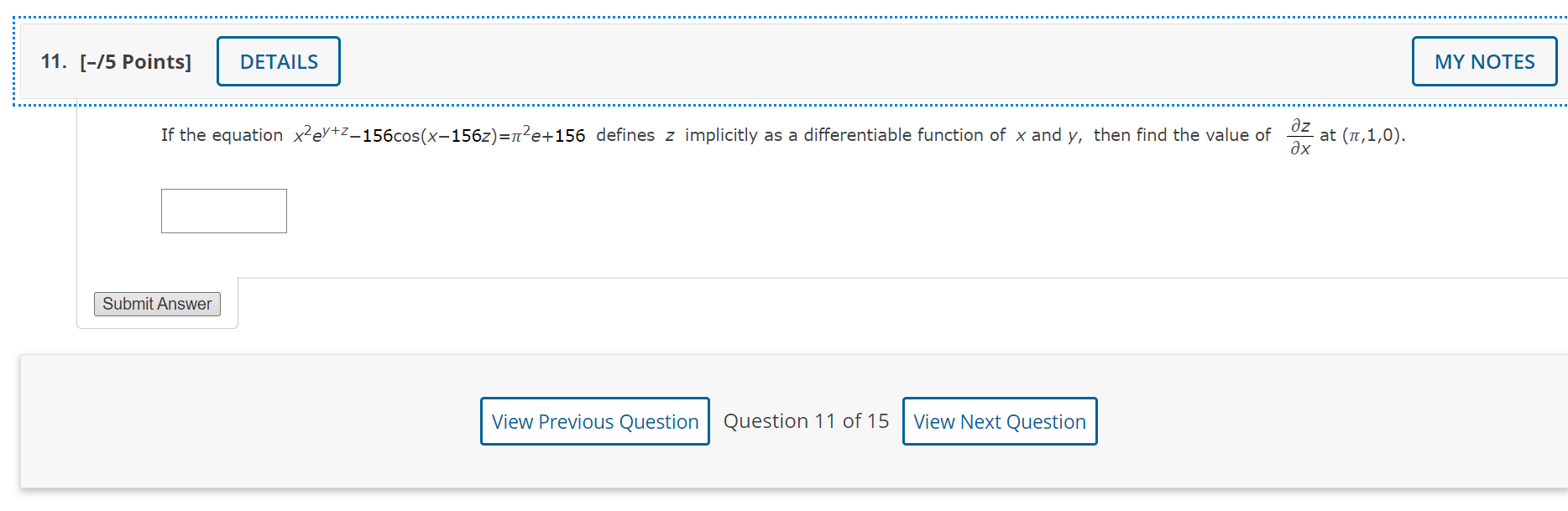
Task: Advance using View Next Question
Action: tap(1000, 421)
